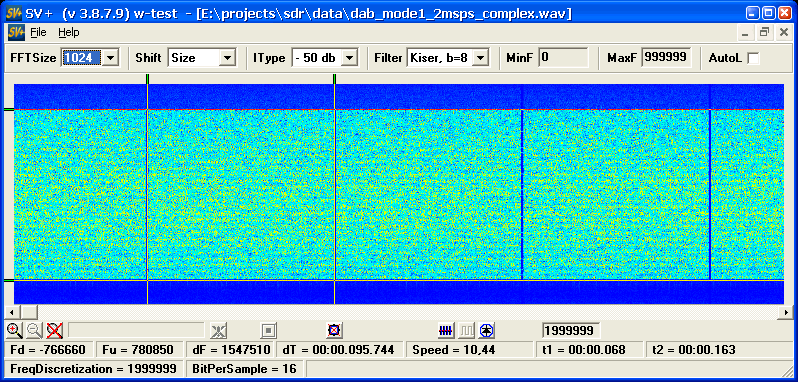Click the zoom out magnifier icon

click(x=34, y=331)
